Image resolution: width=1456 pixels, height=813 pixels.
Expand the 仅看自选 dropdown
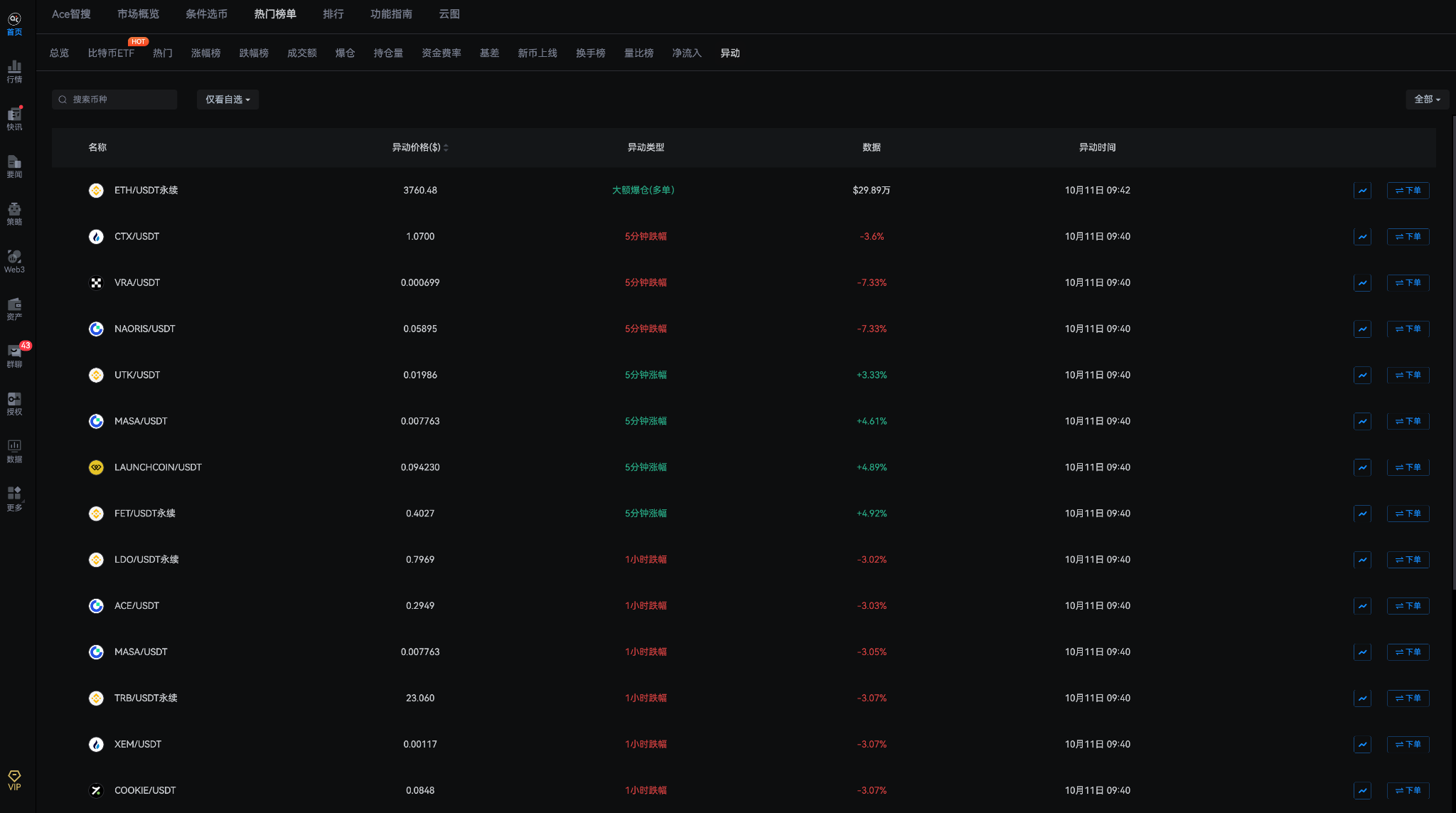point(227,100)
